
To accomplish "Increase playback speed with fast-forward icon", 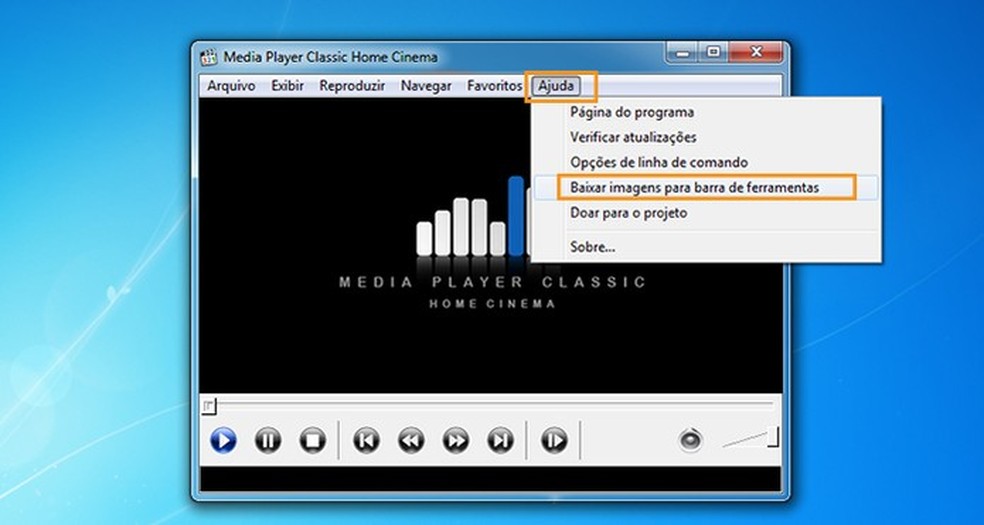I will pos(456,440).
